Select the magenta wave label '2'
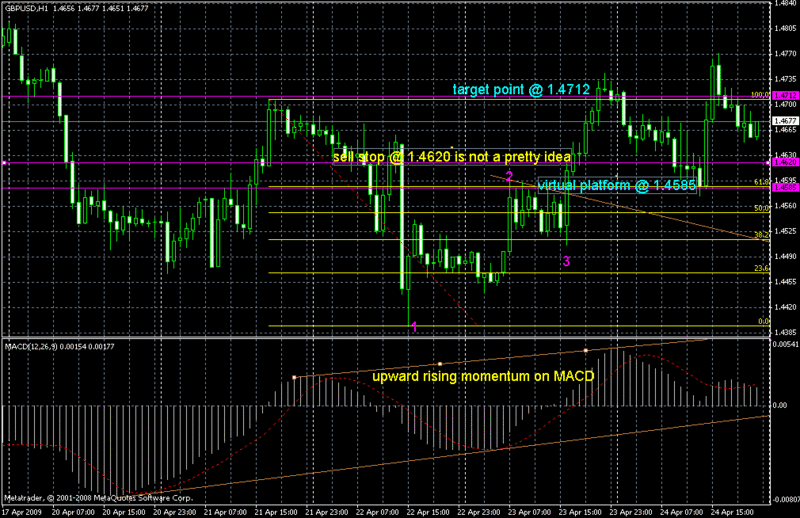Screen dimensions: 800x518 point(509,177)
